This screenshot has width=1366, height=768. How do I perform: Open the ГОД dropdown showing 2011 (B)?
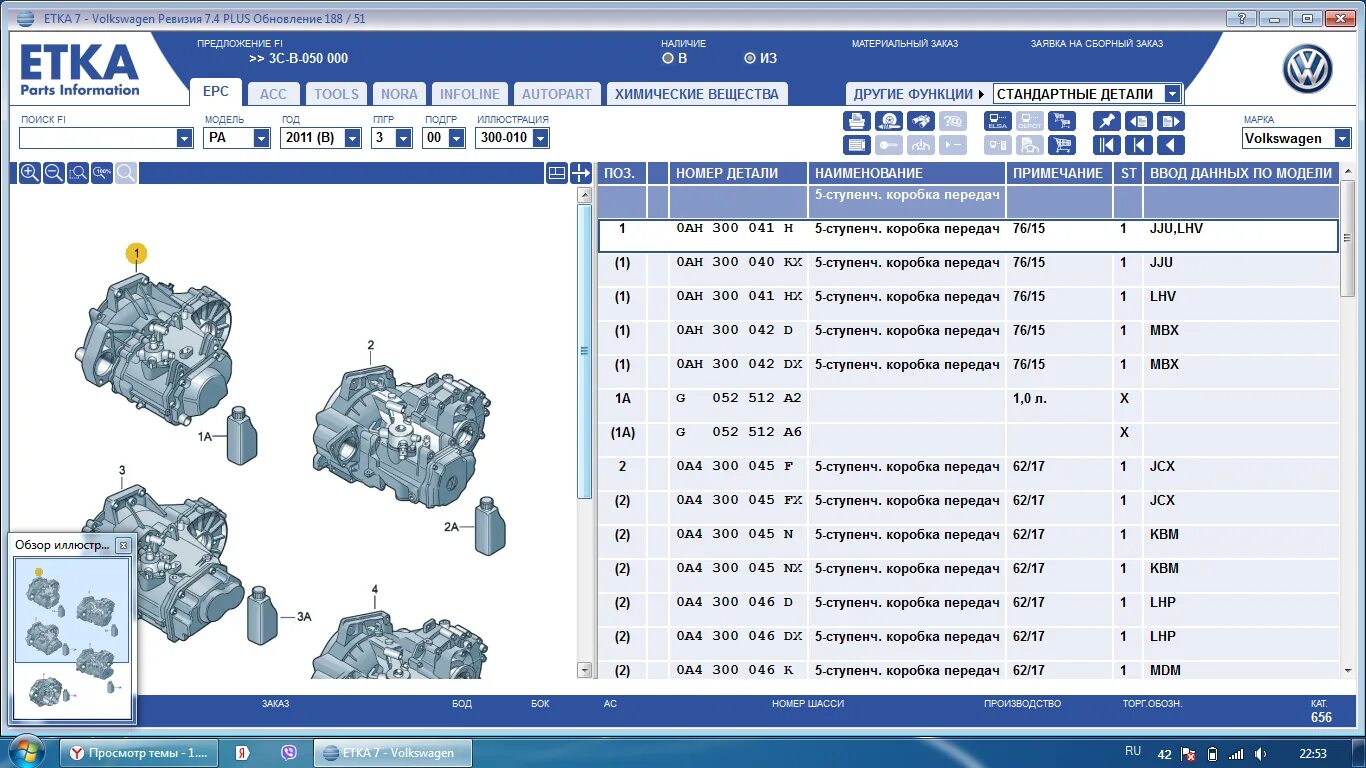click(352, 138)
